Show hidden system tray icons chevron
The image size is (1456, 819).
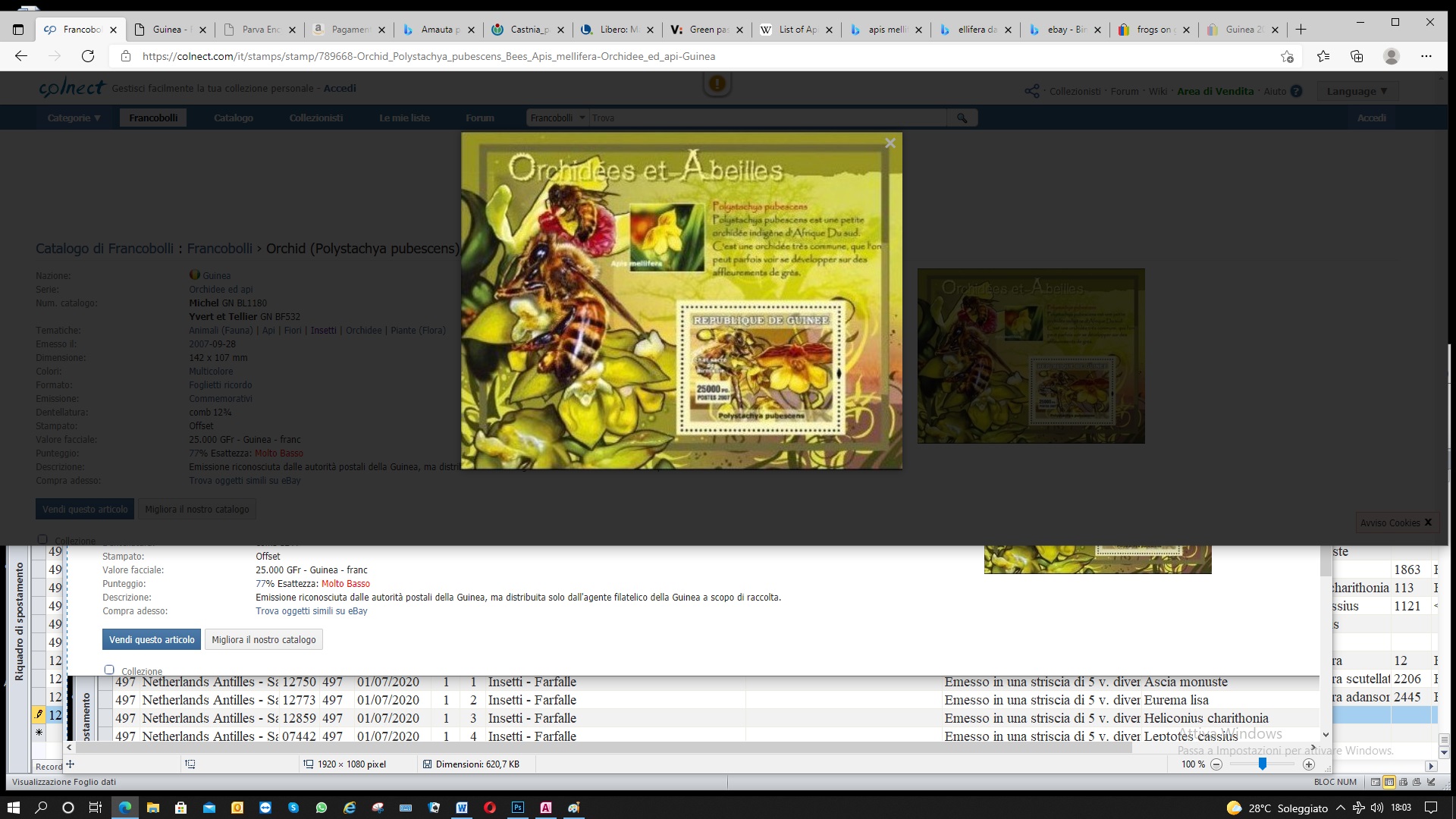[1341, 808]
